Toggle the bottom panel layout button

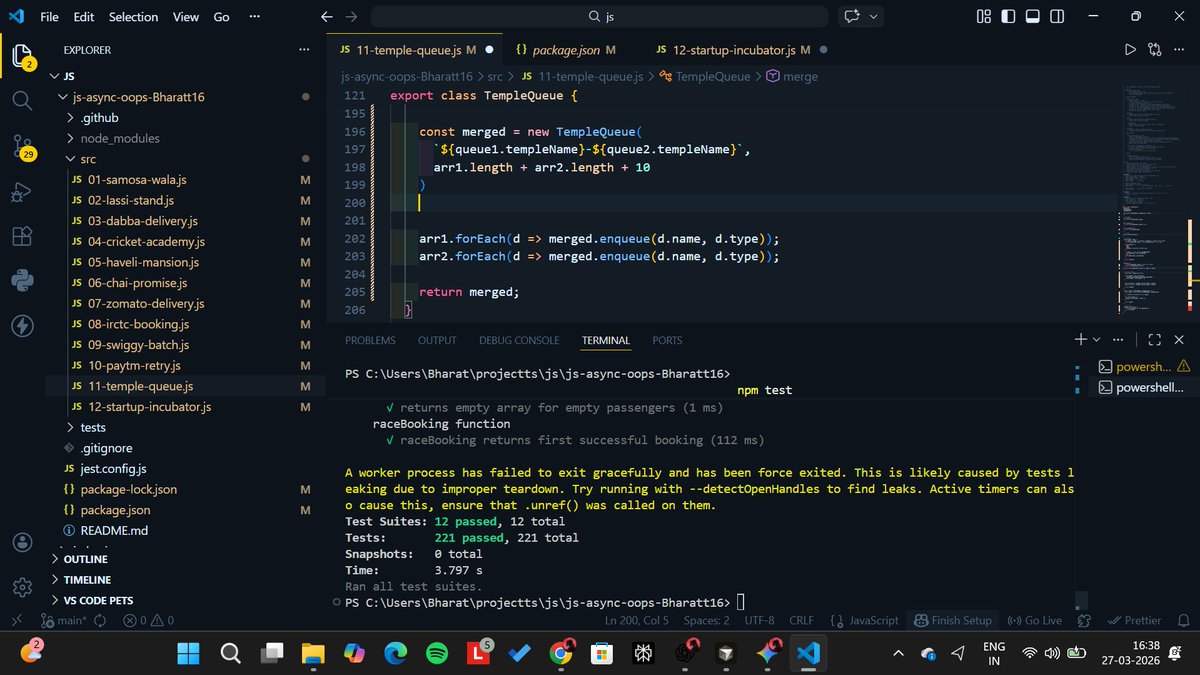[1032, 17]
